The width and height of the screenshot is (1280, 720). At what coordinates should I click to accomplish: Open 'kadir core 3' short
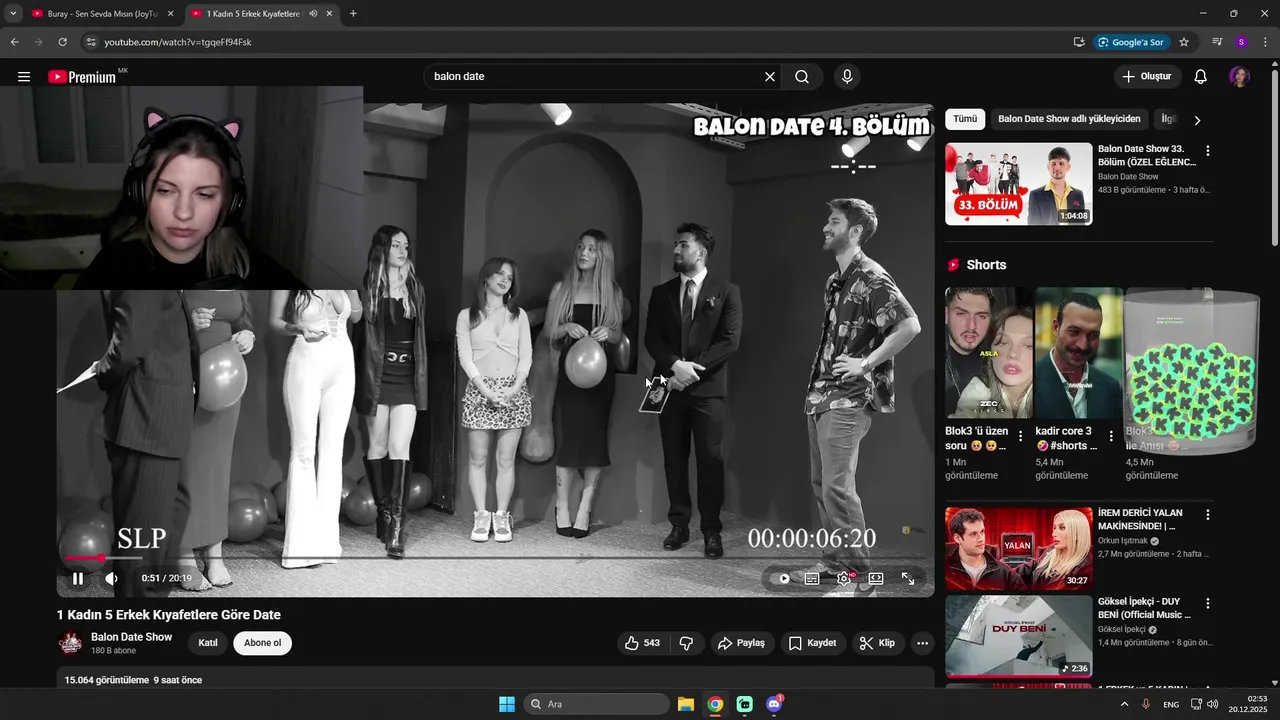[x=1079, y=353]
